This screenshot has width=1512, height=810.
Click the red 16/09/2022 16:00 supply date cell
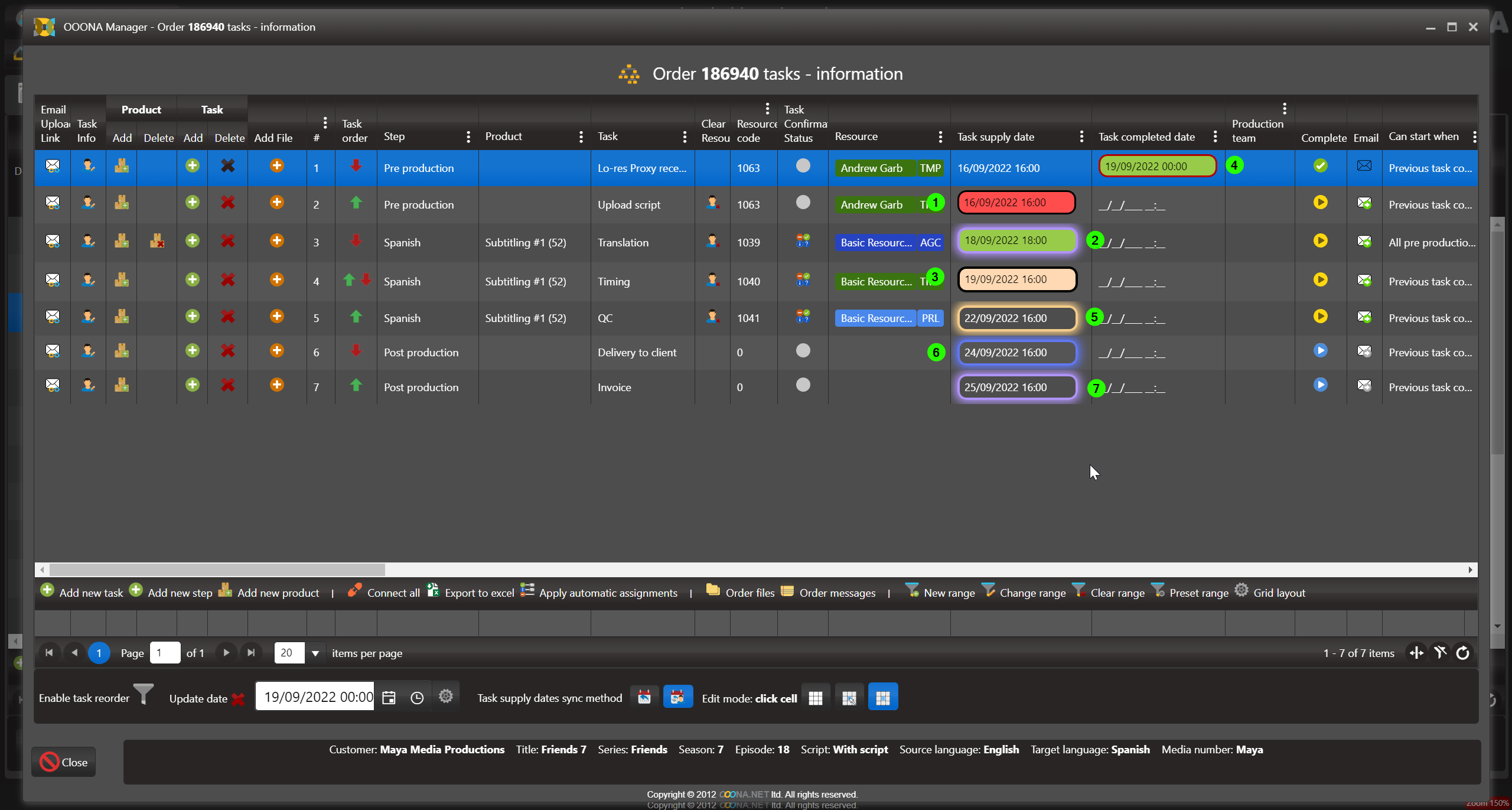(x=1016, y=203)
